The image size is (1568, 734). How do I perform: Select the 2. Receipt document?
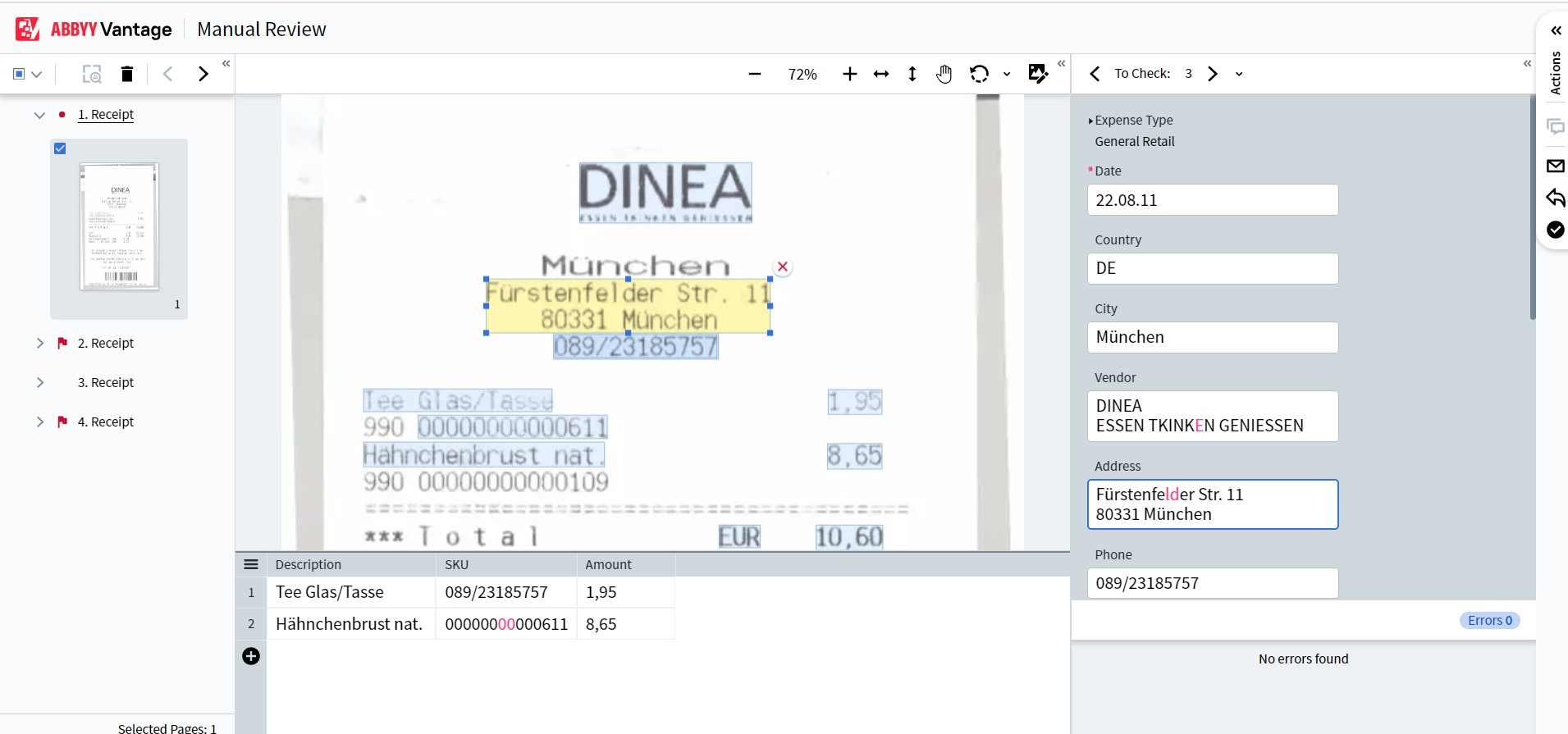pyautogui.click(x=106, y=343)
